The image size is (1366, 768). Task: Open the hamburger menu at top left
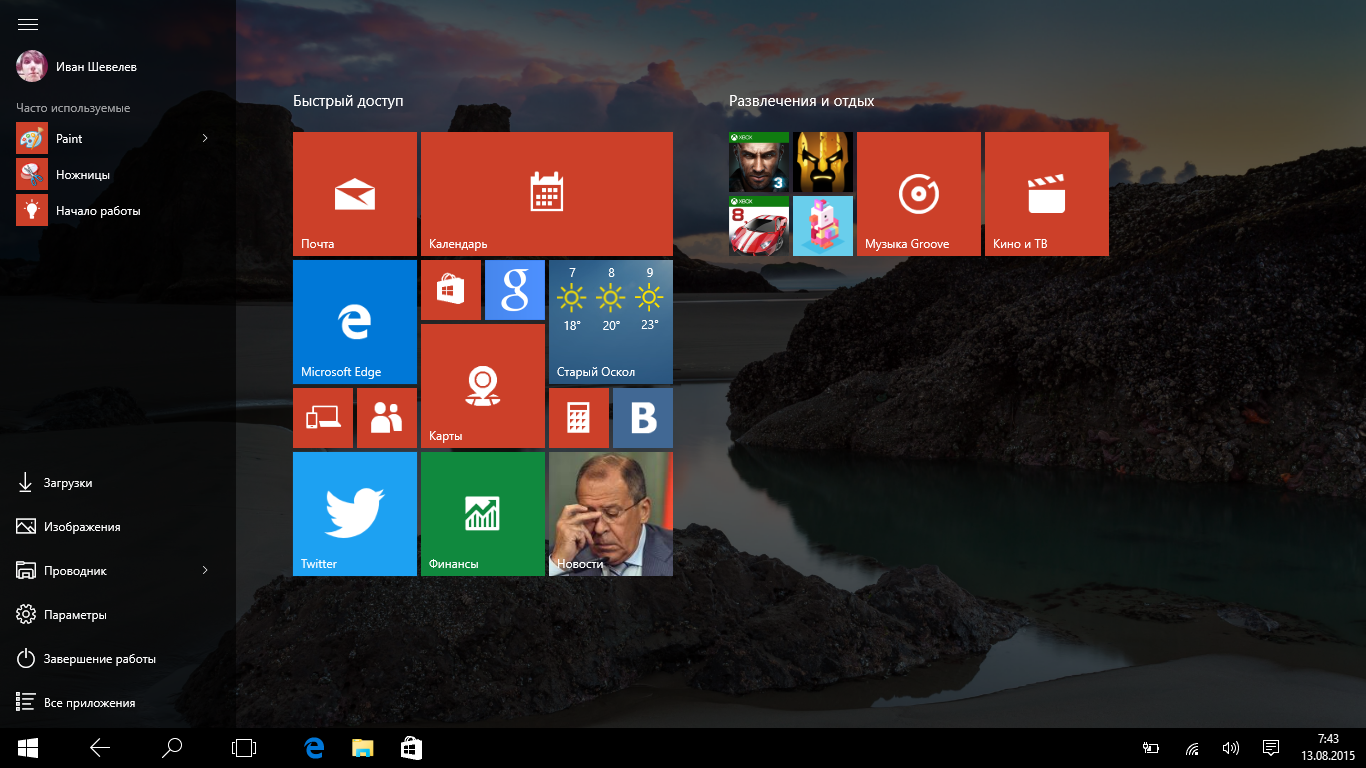point(28,24)
